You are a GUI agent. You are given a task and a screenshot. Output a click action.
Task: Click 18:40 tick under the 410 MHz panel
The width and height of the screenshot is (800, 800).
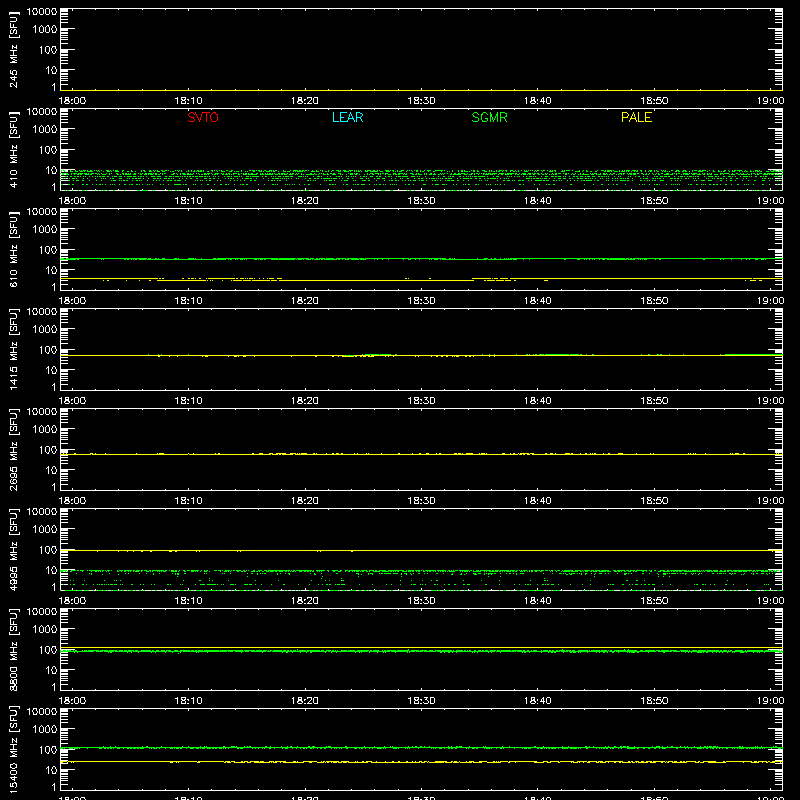tap(538, 201)
